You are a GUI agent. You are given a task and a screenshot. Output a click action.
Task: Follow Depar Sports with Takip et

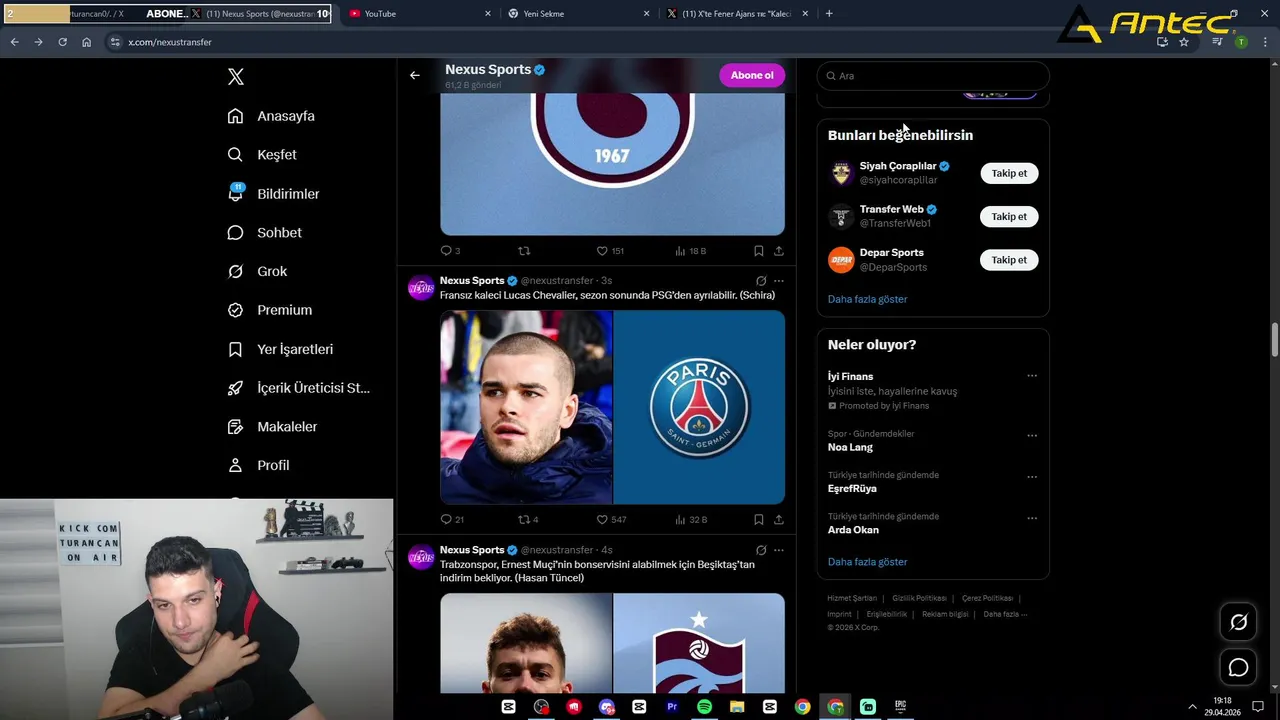[1009, 260]
